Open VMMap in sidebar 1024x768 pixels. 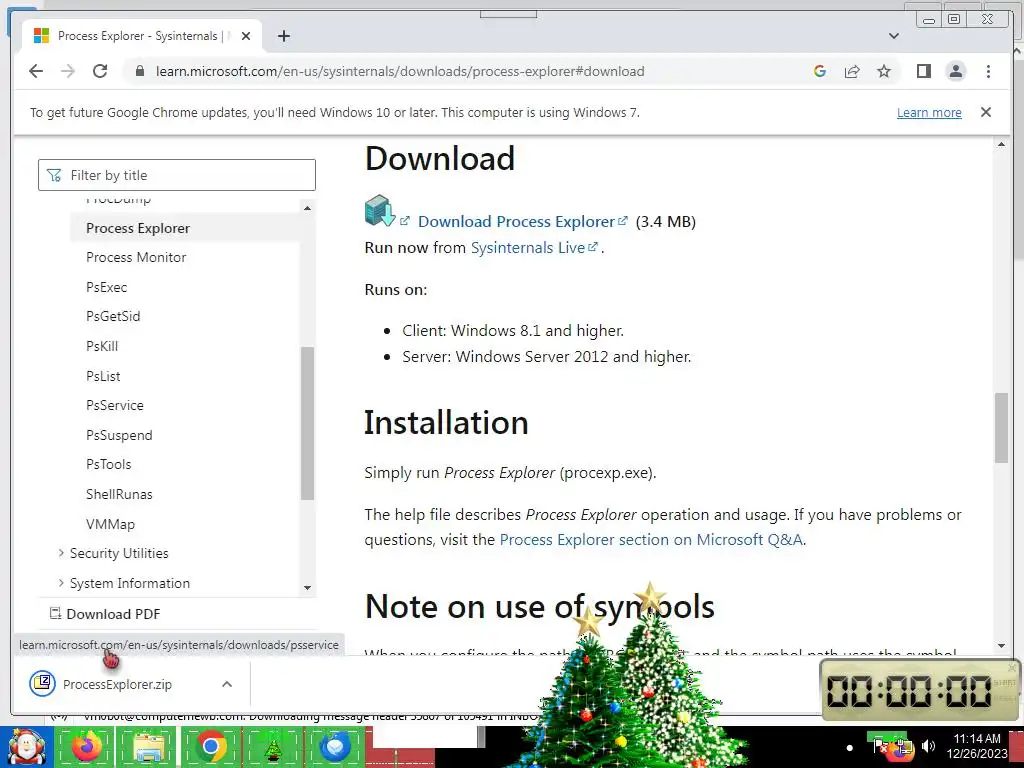click(x=110, y=524)
